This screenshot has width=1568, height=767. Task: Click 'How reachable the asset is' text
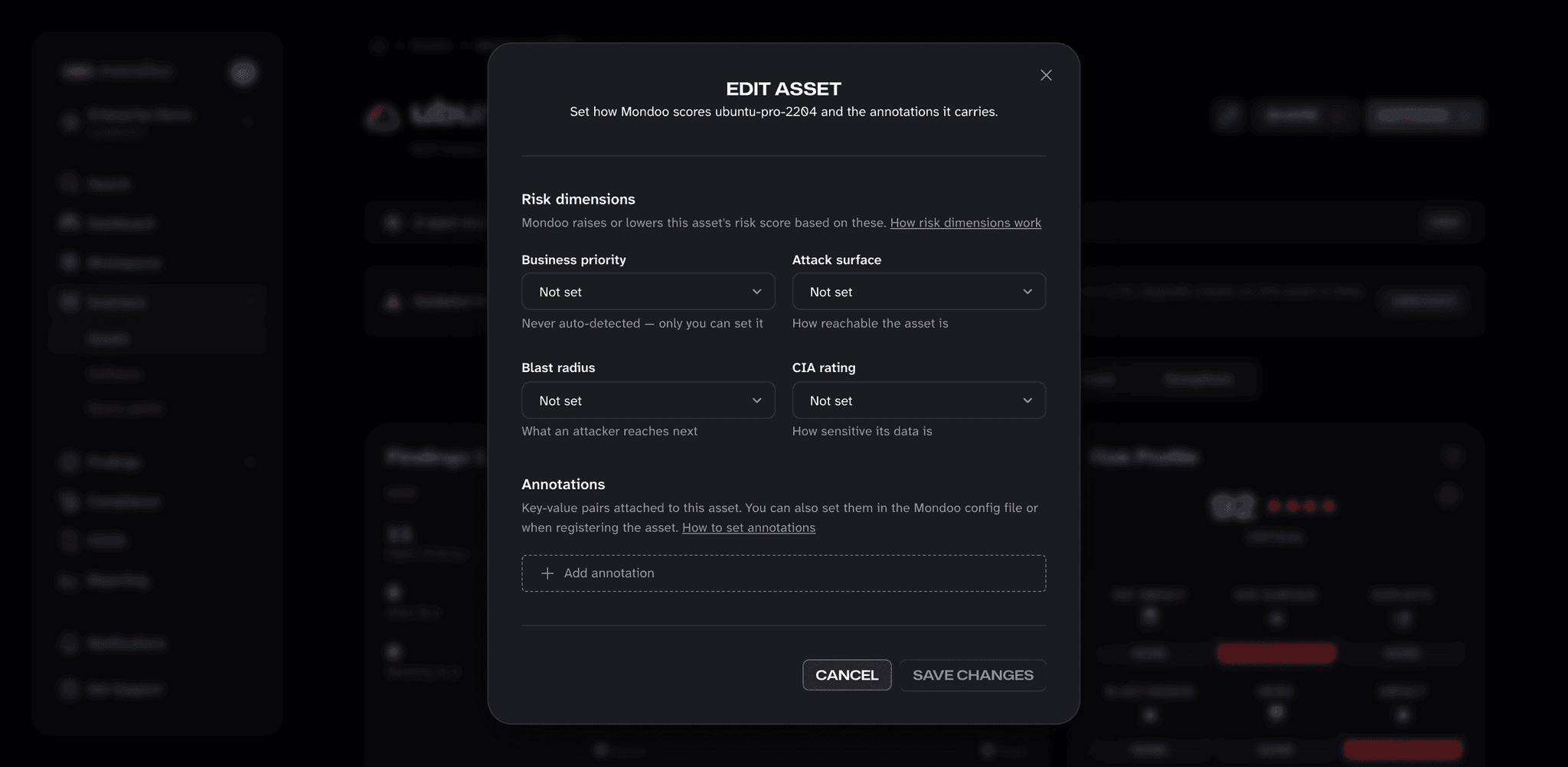(870, 324)
